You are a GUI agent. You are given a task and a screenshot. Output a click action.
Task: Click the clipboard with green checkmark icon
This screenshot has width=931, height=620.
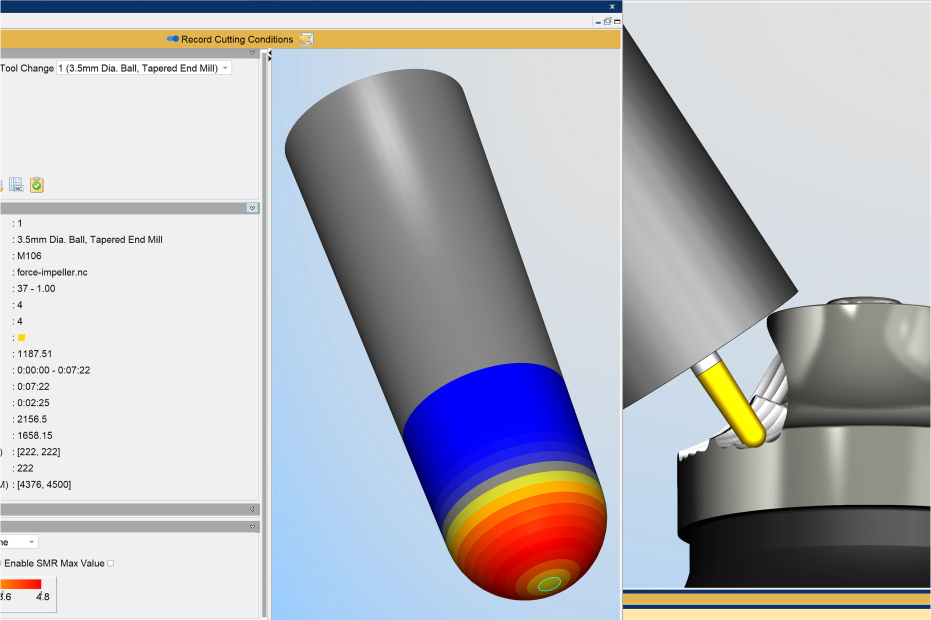point(37,185)
